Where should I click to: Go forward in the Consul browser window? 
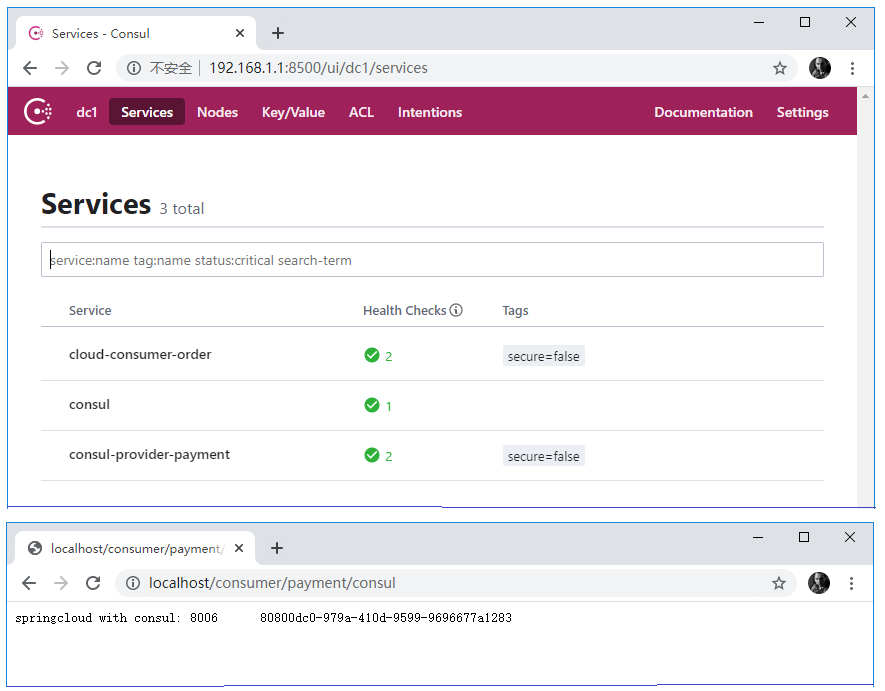[62, 68]
